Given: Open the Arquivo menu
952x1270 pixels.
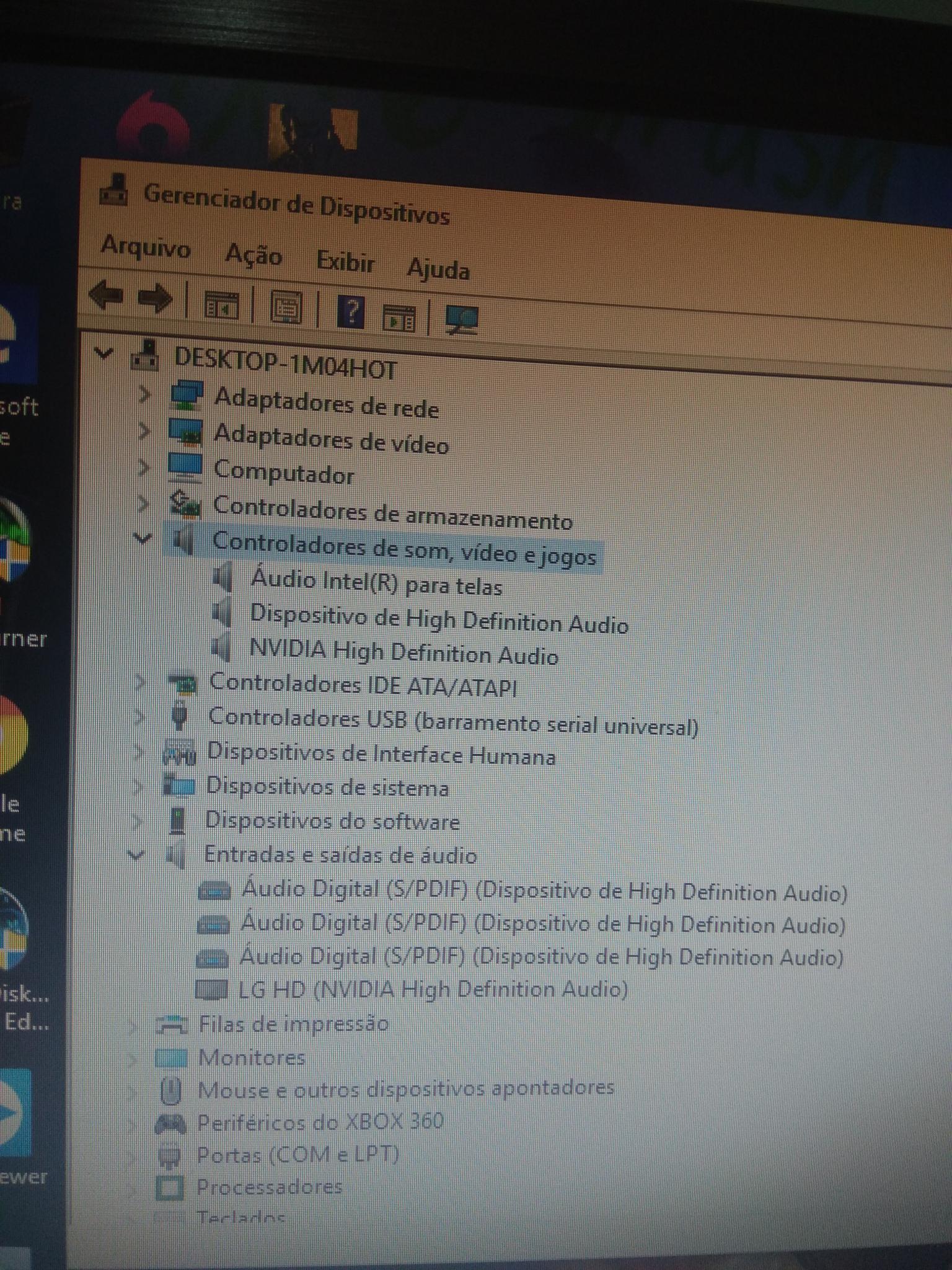Looking at the screenshot, I should [146, 247].
